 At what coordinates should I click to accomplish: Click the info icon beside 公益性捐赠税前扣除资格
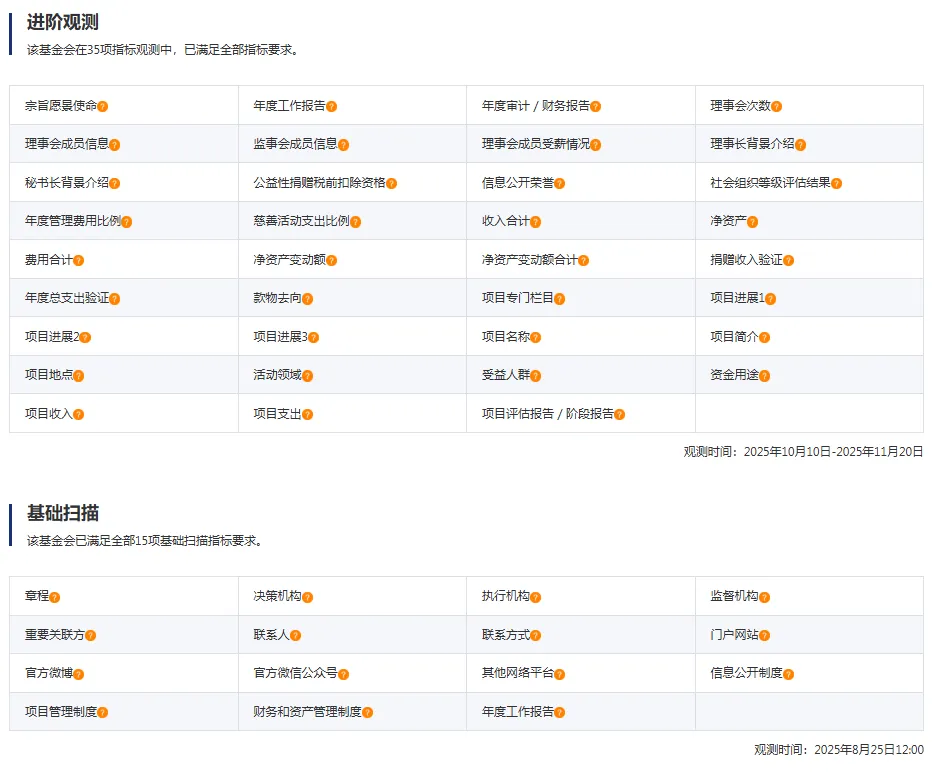click(391, 183)
